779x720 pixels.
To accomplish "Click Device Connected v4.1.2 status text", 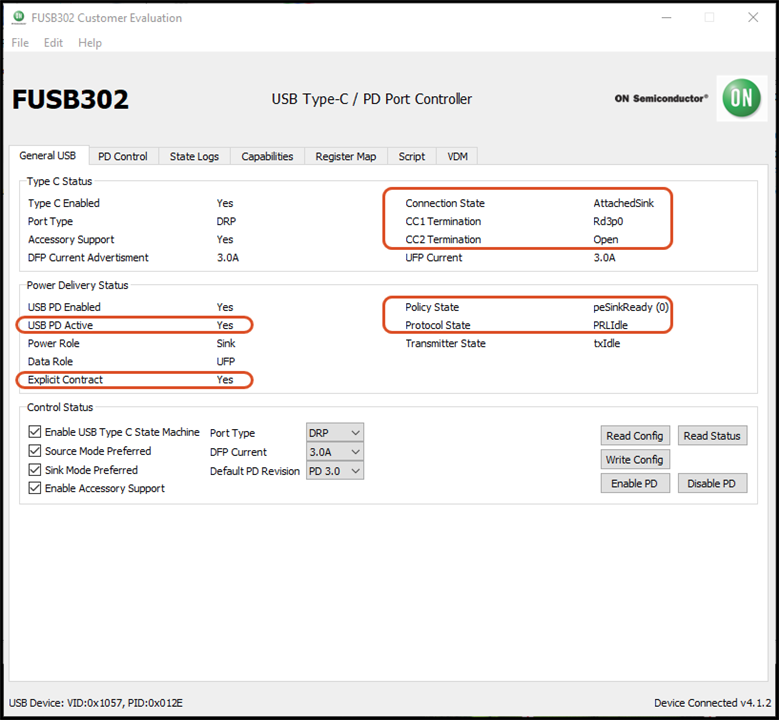I will [x=712, y=703].
